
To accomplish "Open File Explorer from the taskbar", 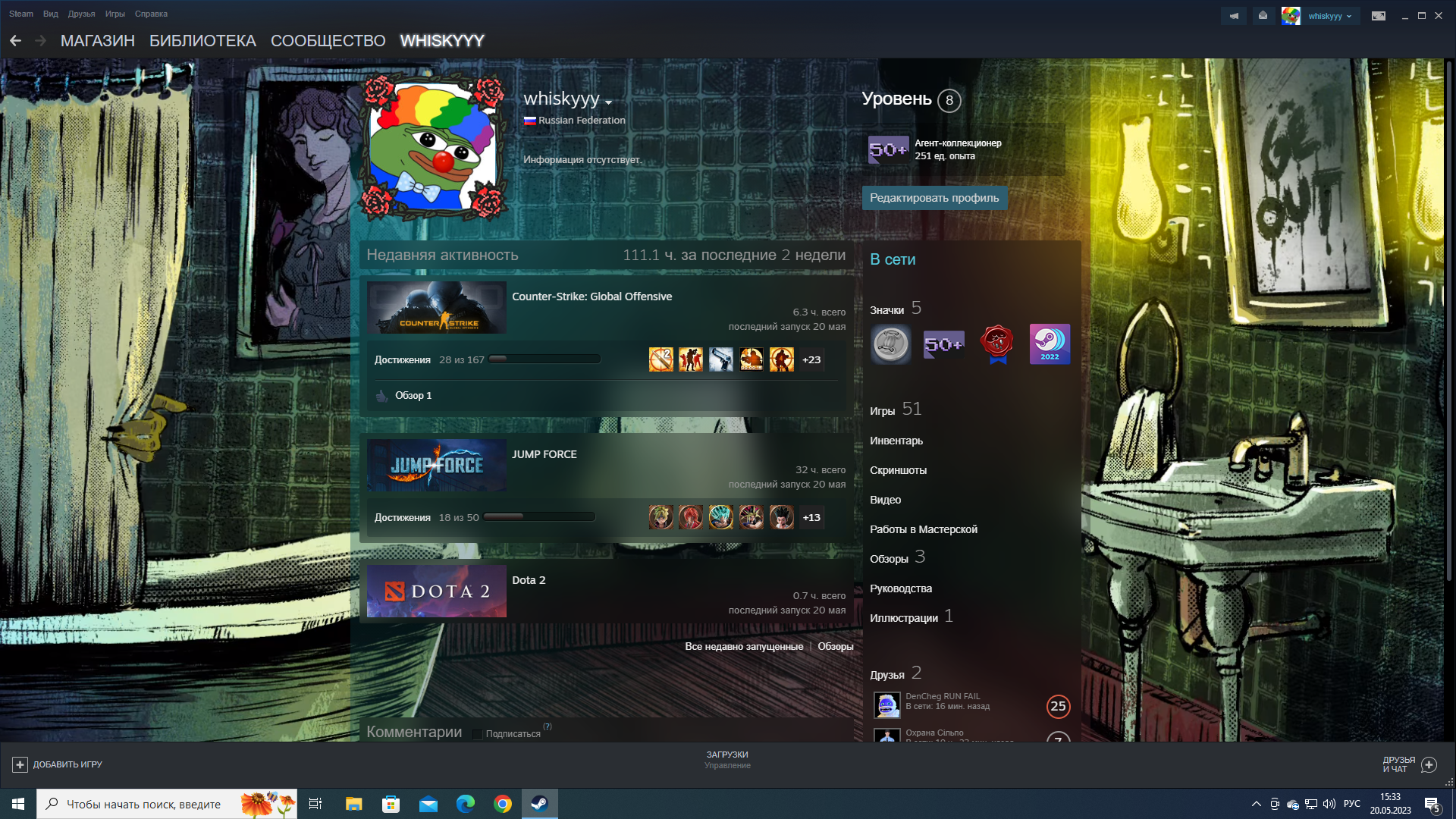I will tap(353, 804).
